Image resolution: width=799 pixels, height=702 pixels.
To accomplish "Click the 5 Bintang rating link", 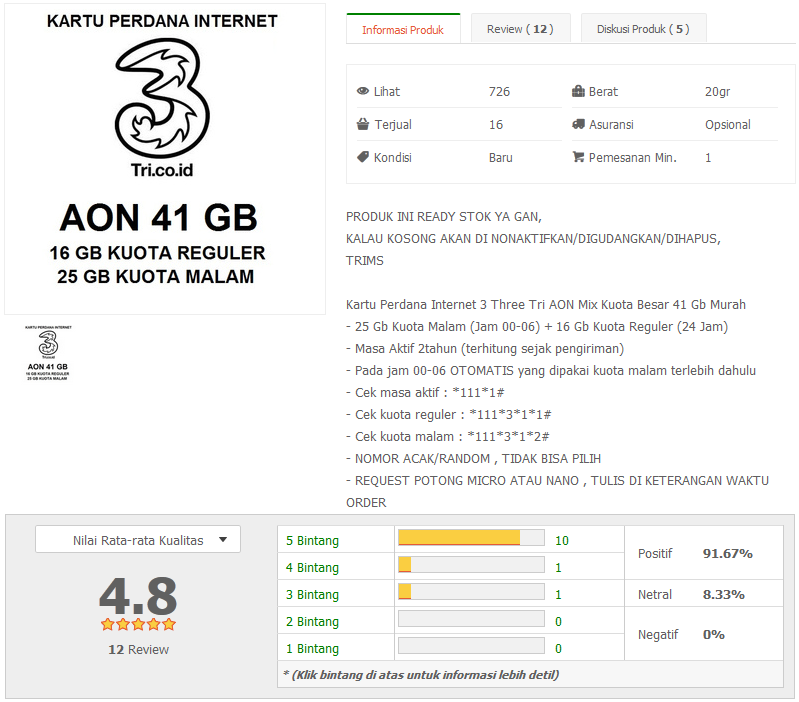I will coord(312,541).
